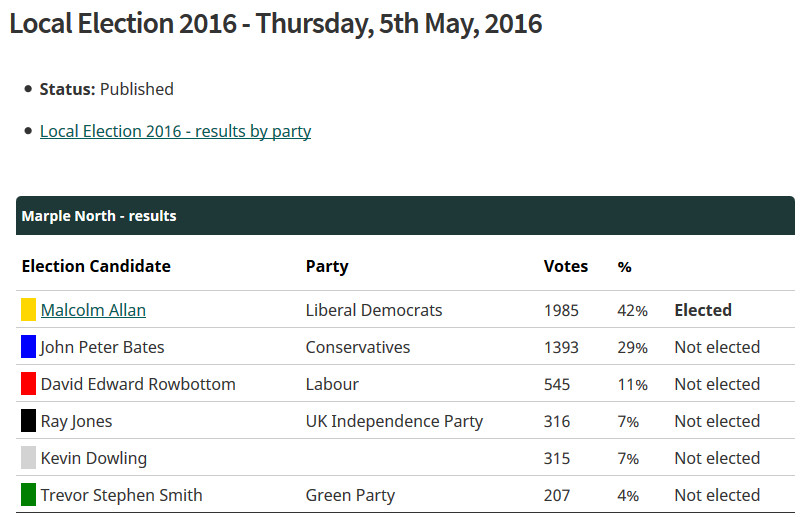This screenshot has width=805, height=517.
Task: Click the green Green Party color swatch
Action: 28,494
